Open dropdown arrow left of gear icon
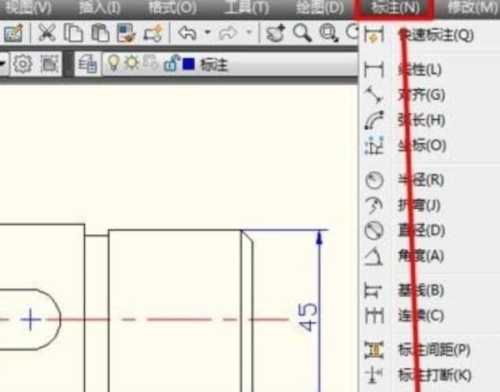 [x=3, y=63]
